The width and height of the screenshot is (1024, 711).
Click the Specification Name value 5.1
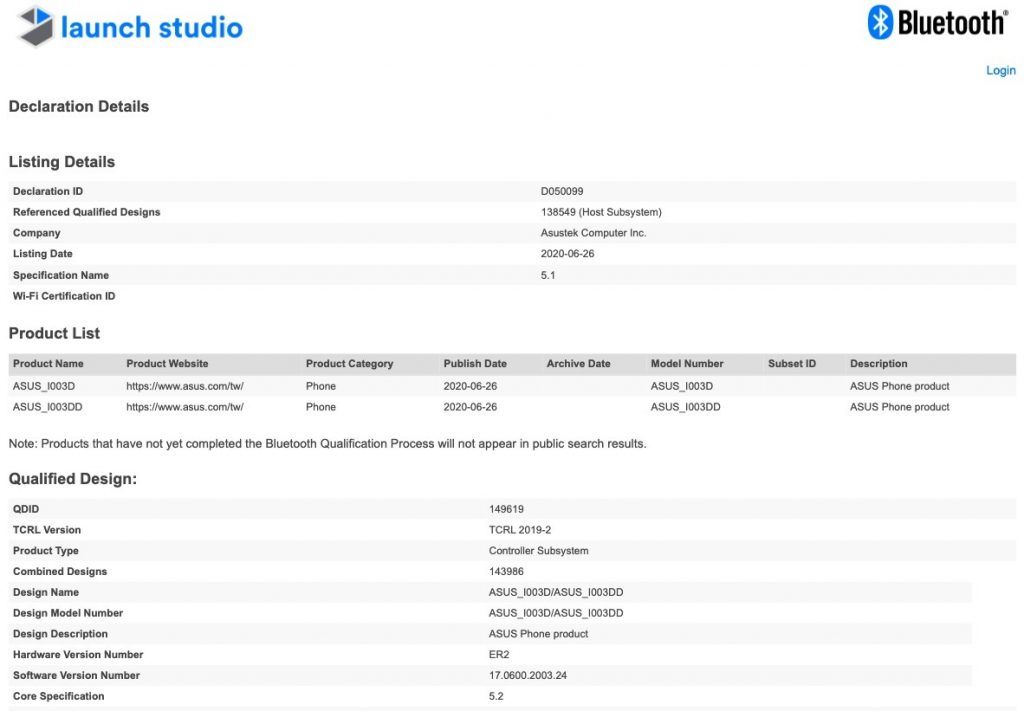point(548,276)
